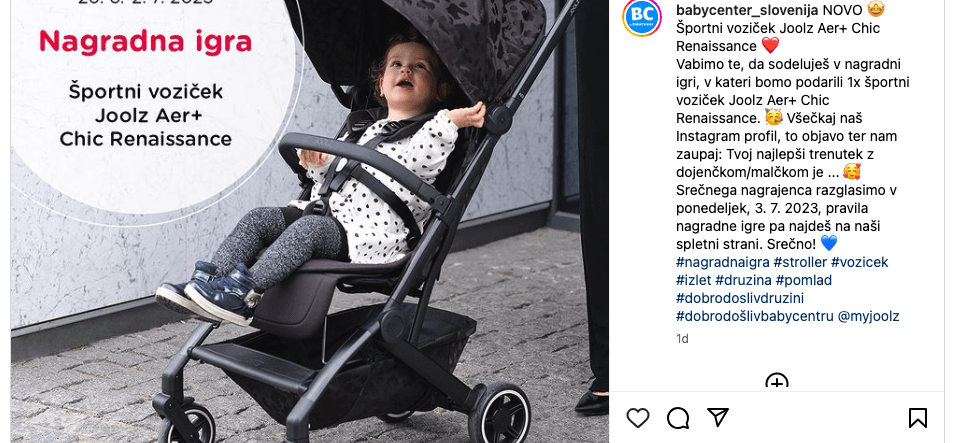
Task: Open #izlet hashtag
Action: 694,281
